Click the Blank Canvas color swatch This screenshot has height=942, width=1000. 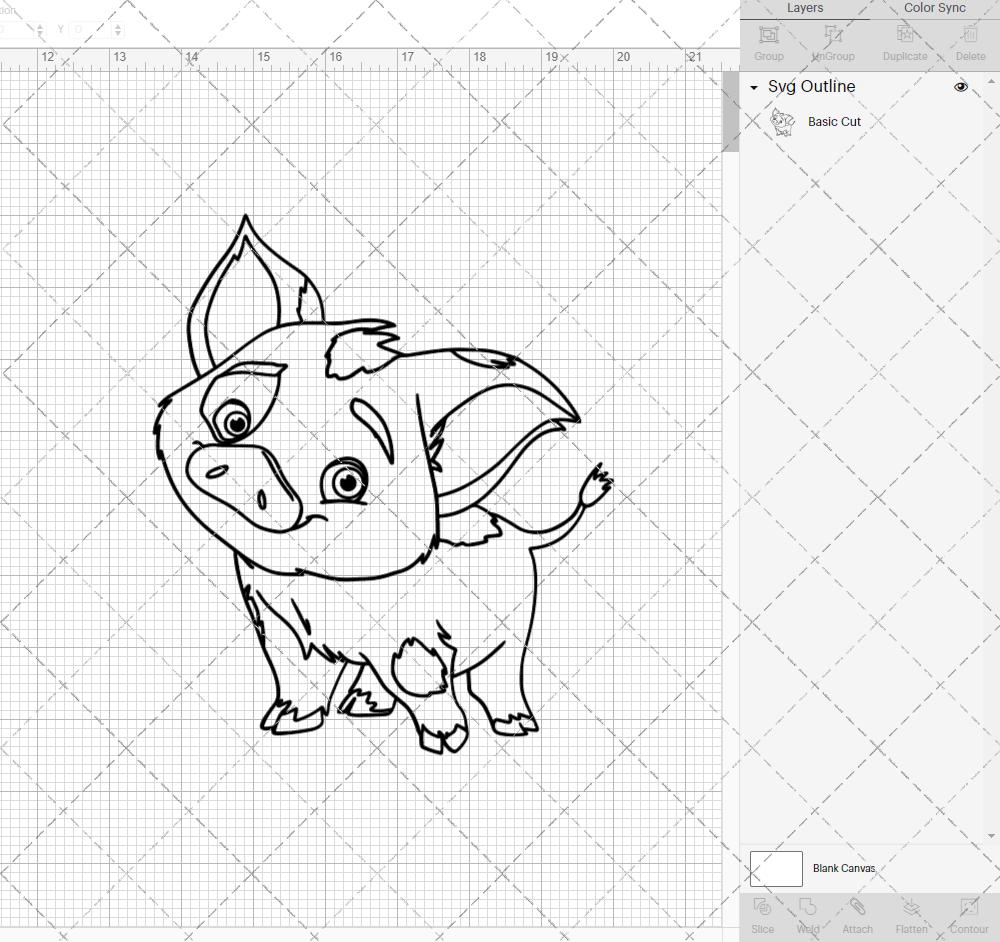(x=775, y=868)
